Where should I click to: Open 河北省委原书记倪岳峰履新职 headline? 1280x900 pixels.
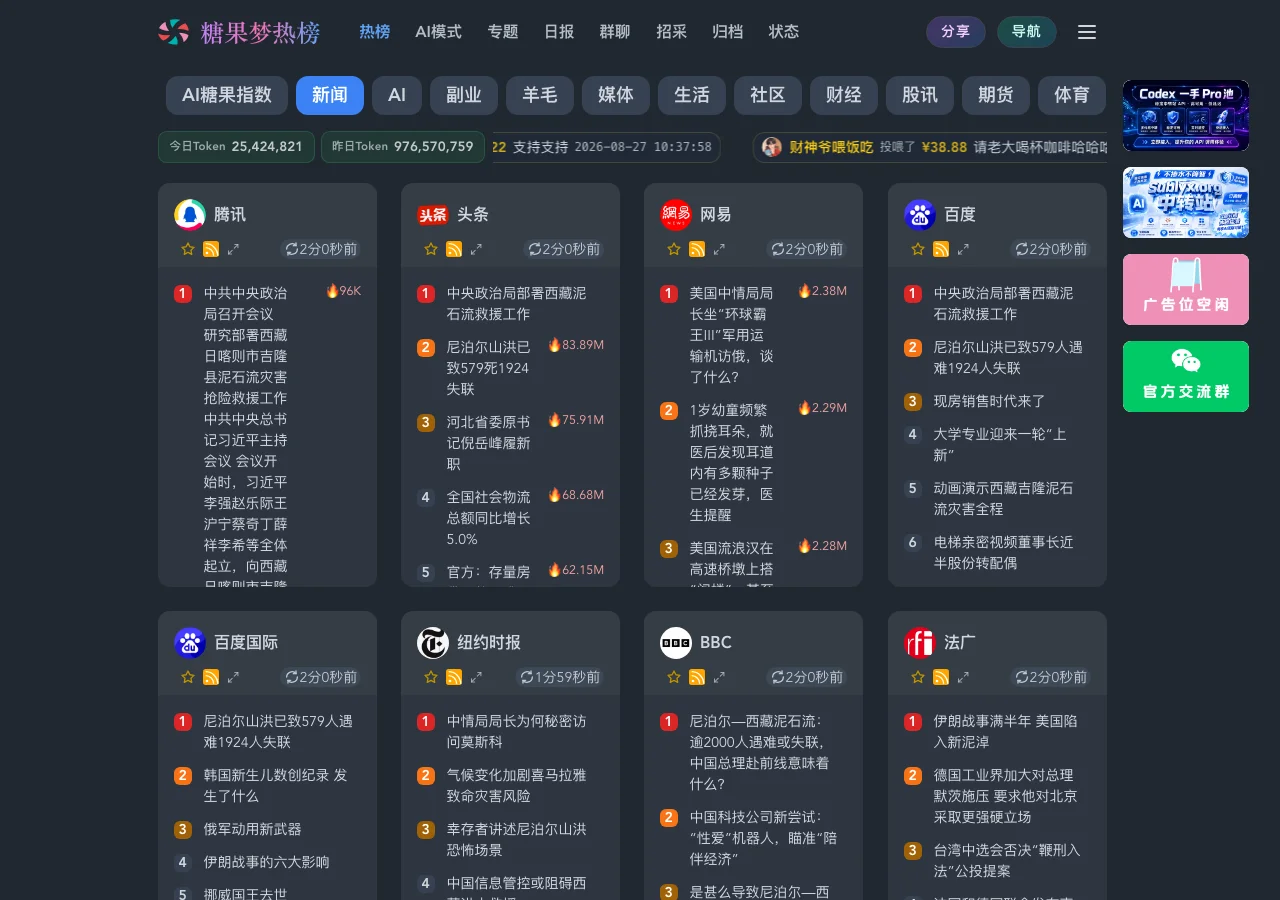tap(489, 443)
